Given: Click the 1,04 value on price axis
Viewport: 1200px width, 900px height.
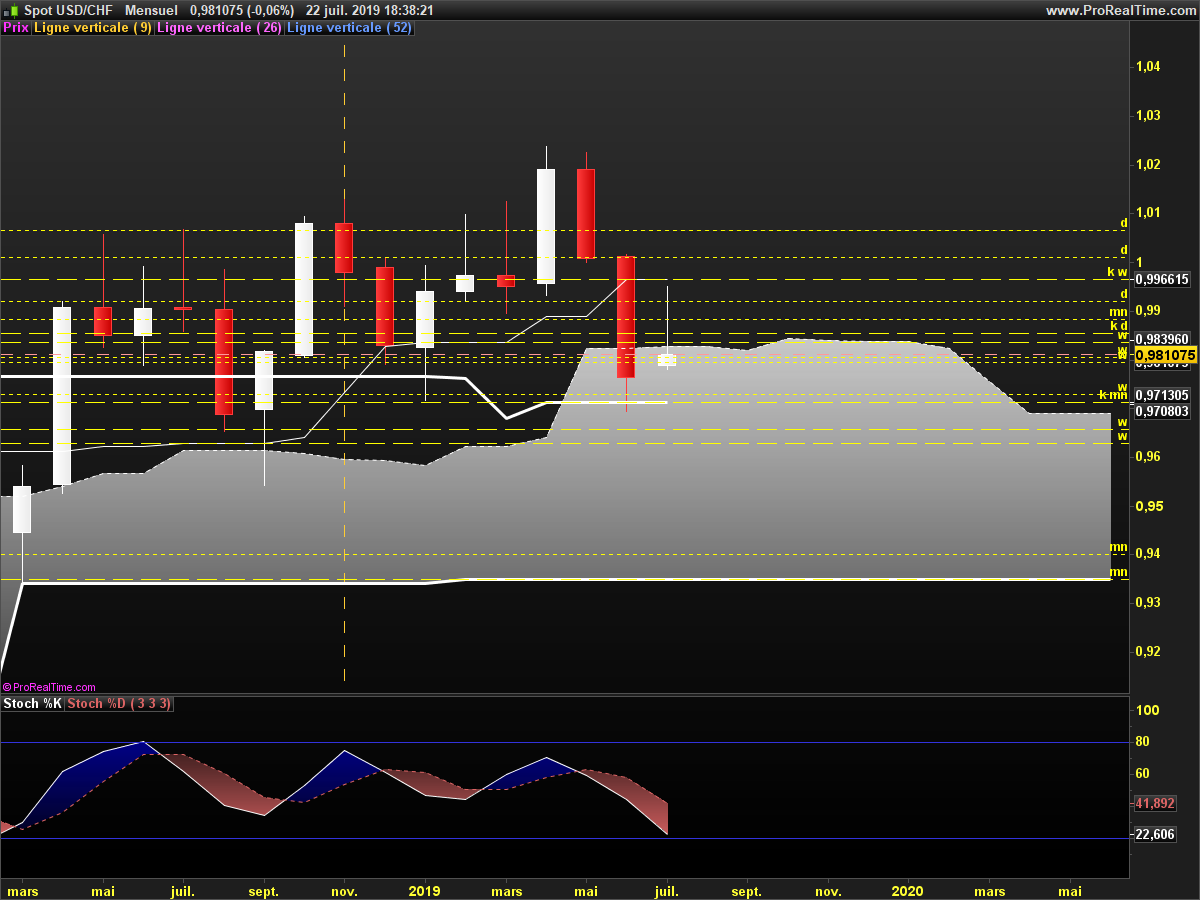Looking at the screenshot, I should click(x=1148, y=67).
